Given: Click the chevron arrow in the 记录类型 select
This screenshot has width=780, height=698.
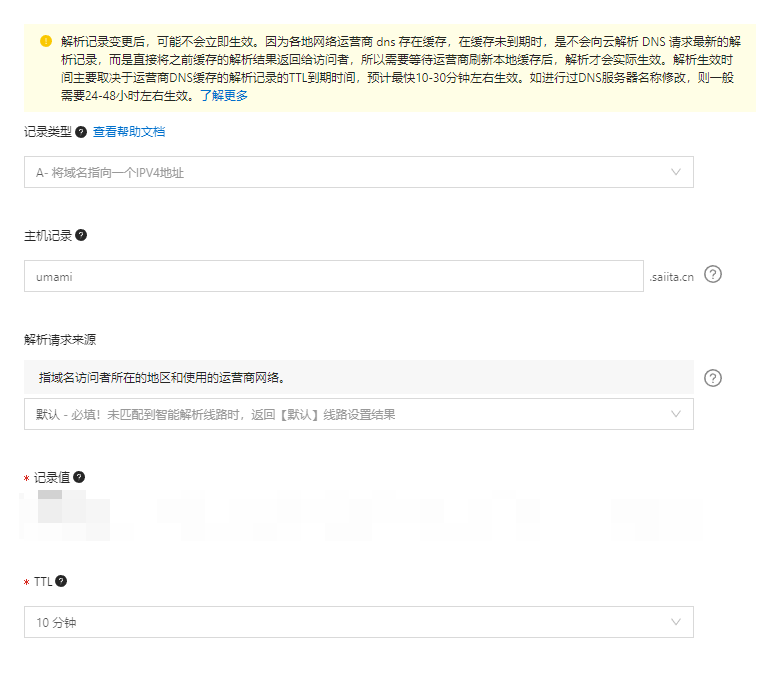Looking at the screenshot, I should click(676, 172).
